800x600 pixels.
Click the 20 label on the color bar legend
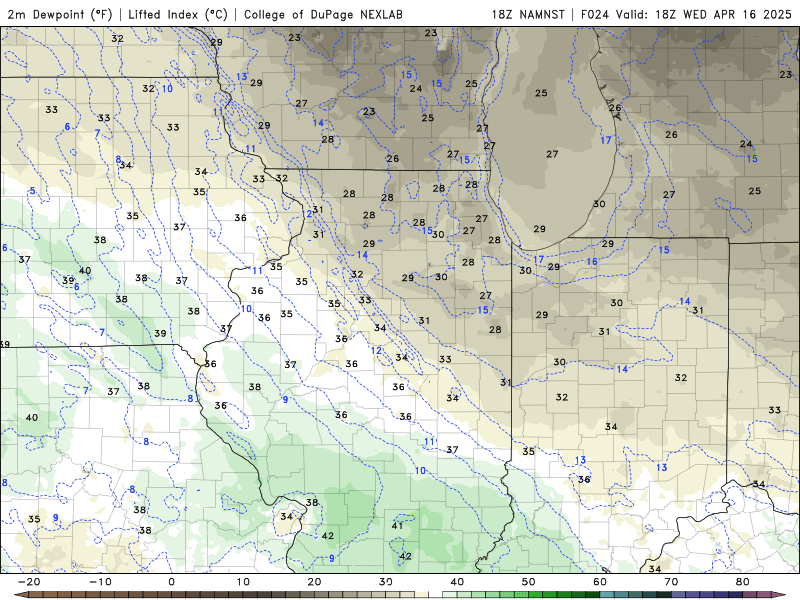point(314,582)
